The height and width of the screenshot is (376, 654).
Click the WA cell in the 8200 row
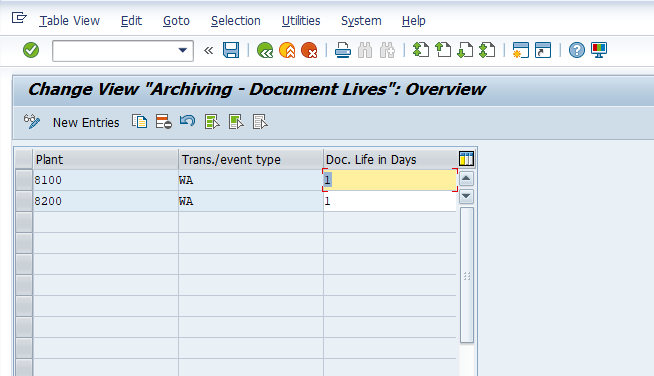point(251,201)
